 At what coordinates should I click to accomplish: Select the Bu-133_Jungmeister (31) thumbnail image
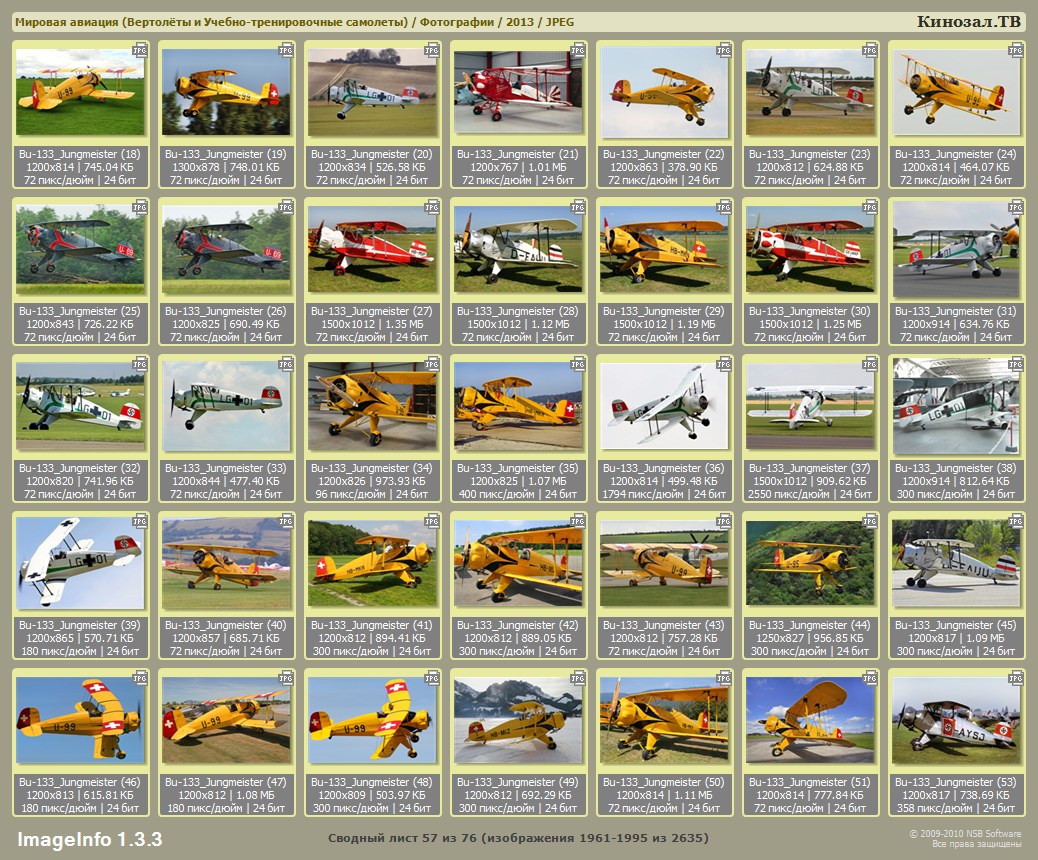click(x=955, y=250)
